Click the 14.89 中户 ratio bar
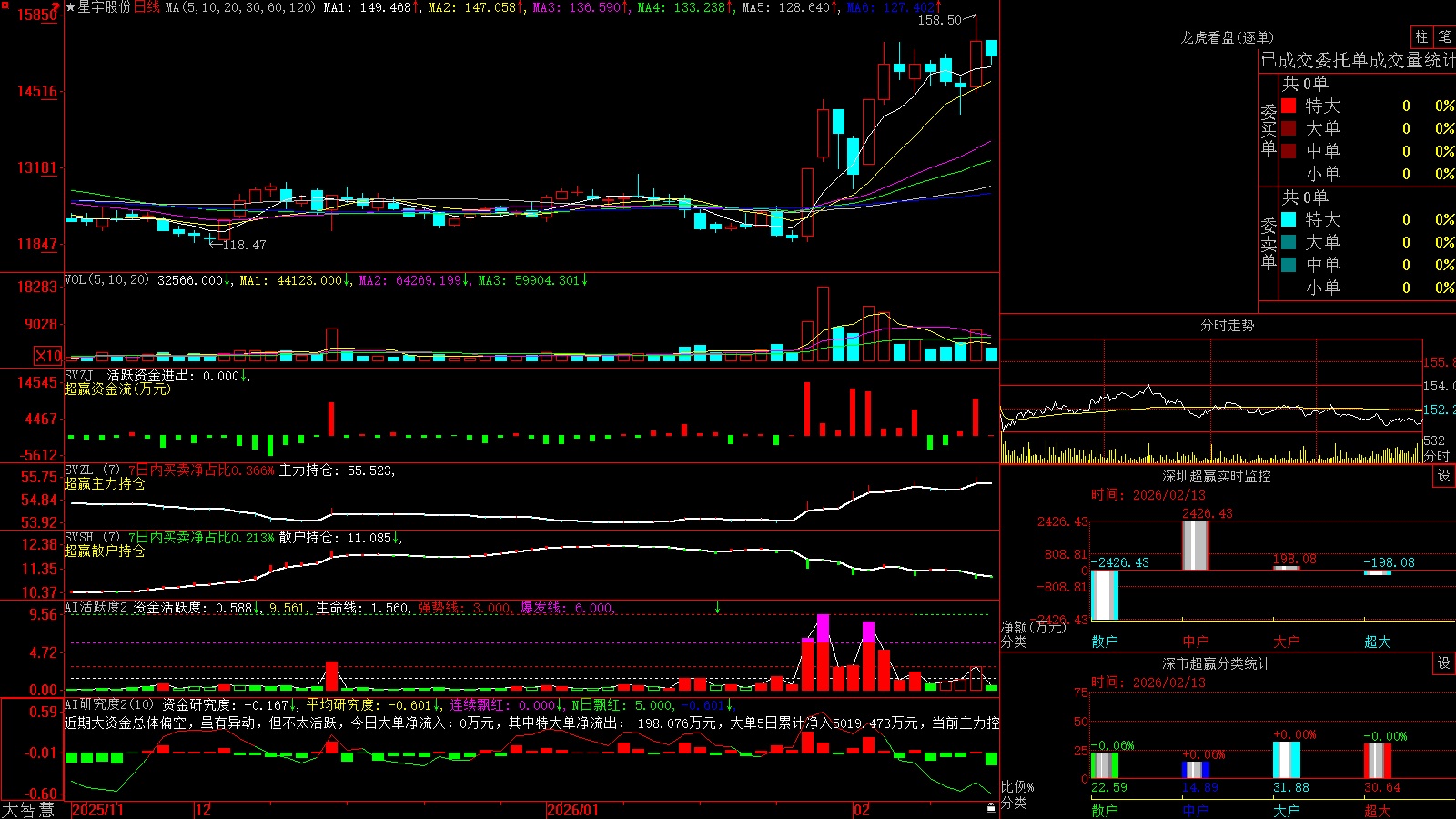 pos(1196,770)
